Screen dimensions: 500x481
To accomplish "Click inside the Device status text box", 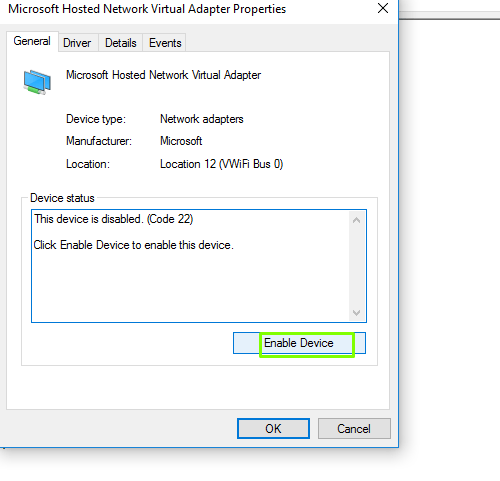I will click(x=199, y=266).
